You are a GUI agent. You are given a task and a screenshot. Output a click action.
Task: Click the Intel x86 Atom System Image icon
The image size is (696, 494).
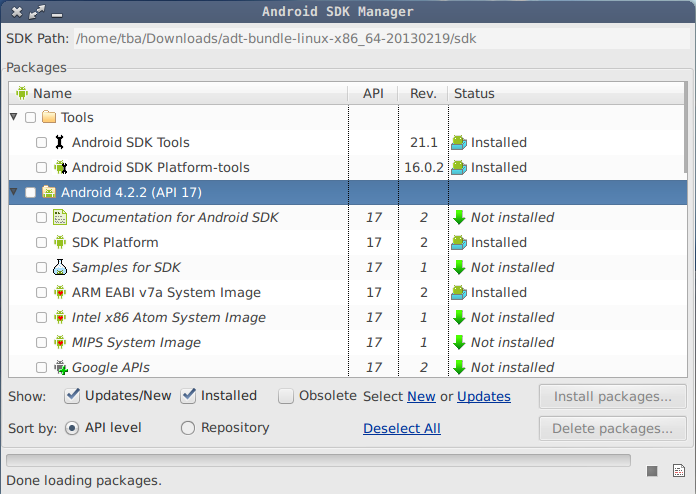(x=60, y=317)
